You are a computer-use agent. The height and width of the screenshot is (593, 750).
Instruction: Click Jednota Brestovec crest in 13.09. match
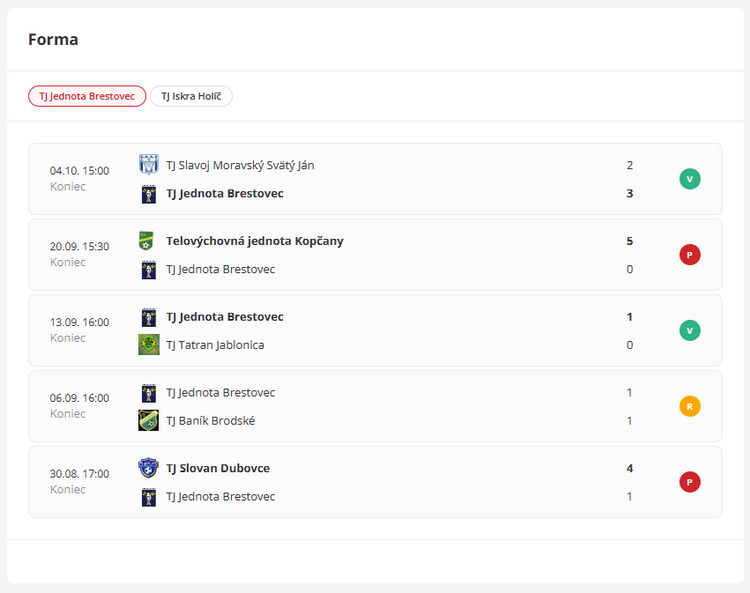pyautogui.click(x=149, y=317)
